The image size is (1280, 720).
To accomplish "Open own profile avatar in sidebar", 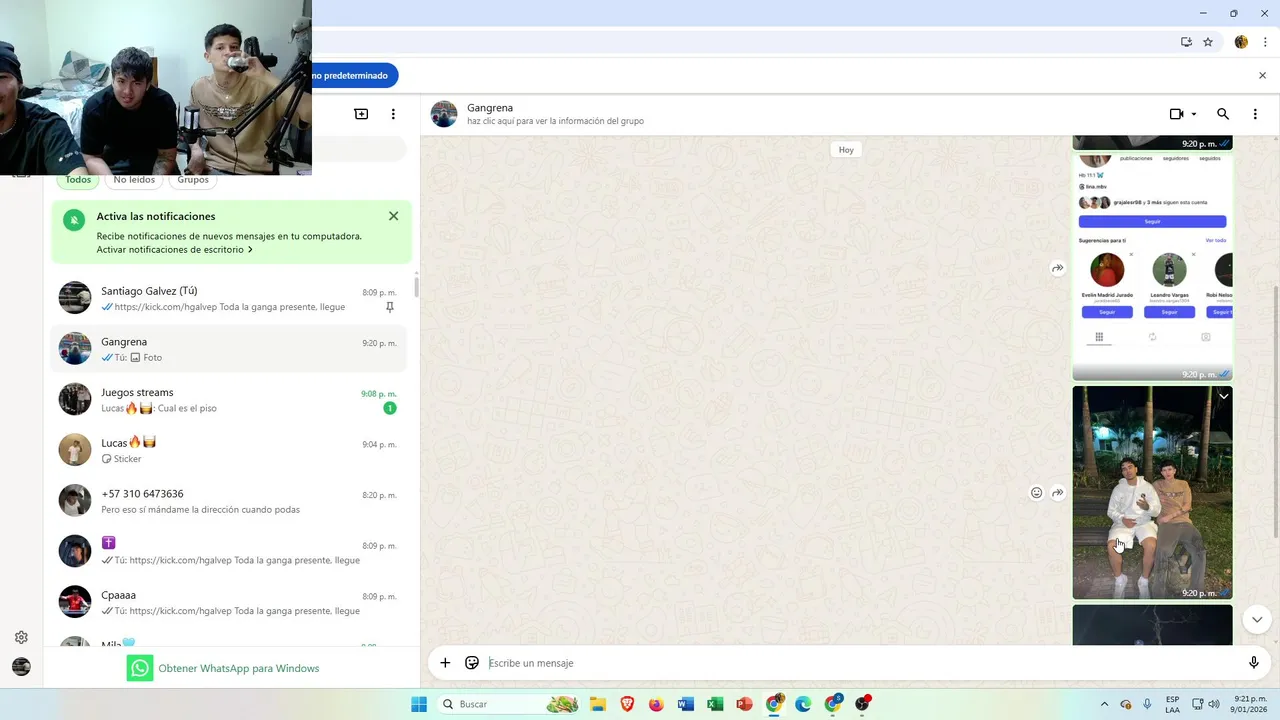I will [x=21, y=666].
